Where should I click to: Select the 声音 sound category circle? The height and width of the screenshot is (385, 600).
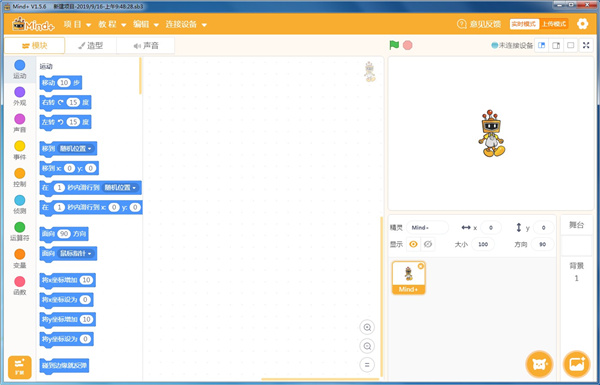click(x=20, y=119)
